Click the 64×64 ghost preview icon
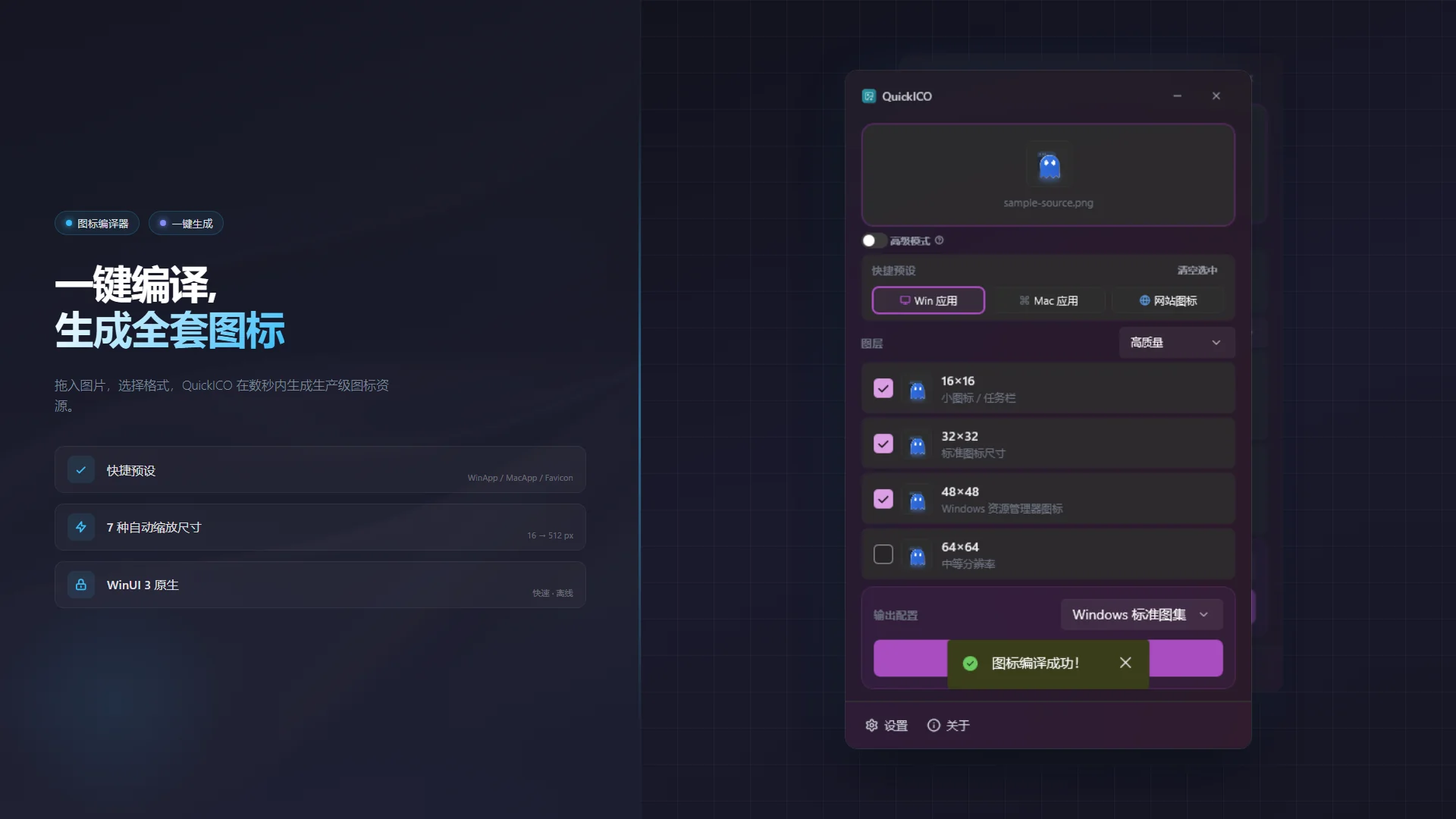This screenshot has height=819, width=1456. click(x=918, y=556)
